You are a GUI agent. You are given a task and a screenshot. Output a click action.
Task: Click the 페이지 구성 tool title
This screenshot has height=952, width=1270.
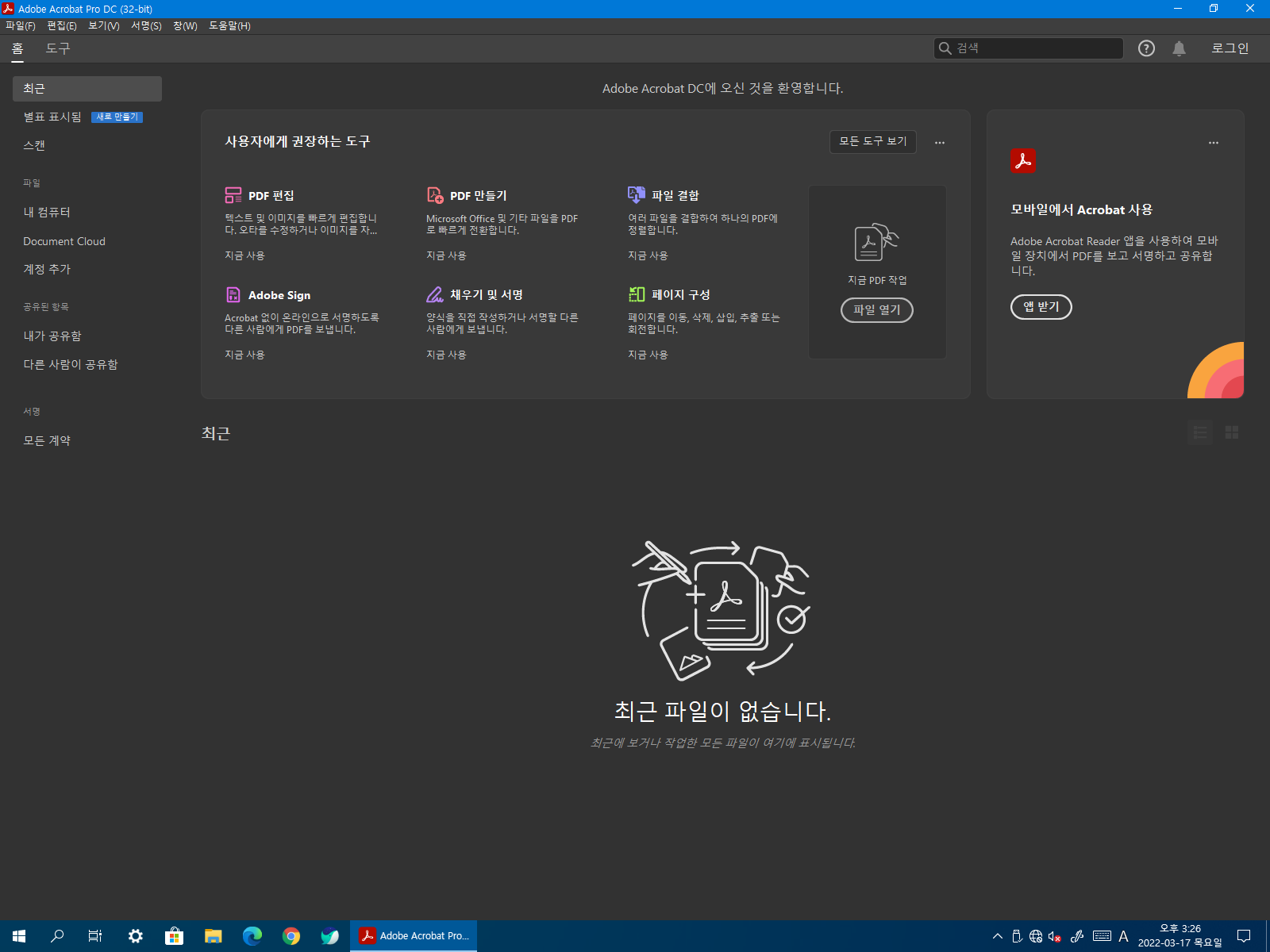click(x=681, y=294)
